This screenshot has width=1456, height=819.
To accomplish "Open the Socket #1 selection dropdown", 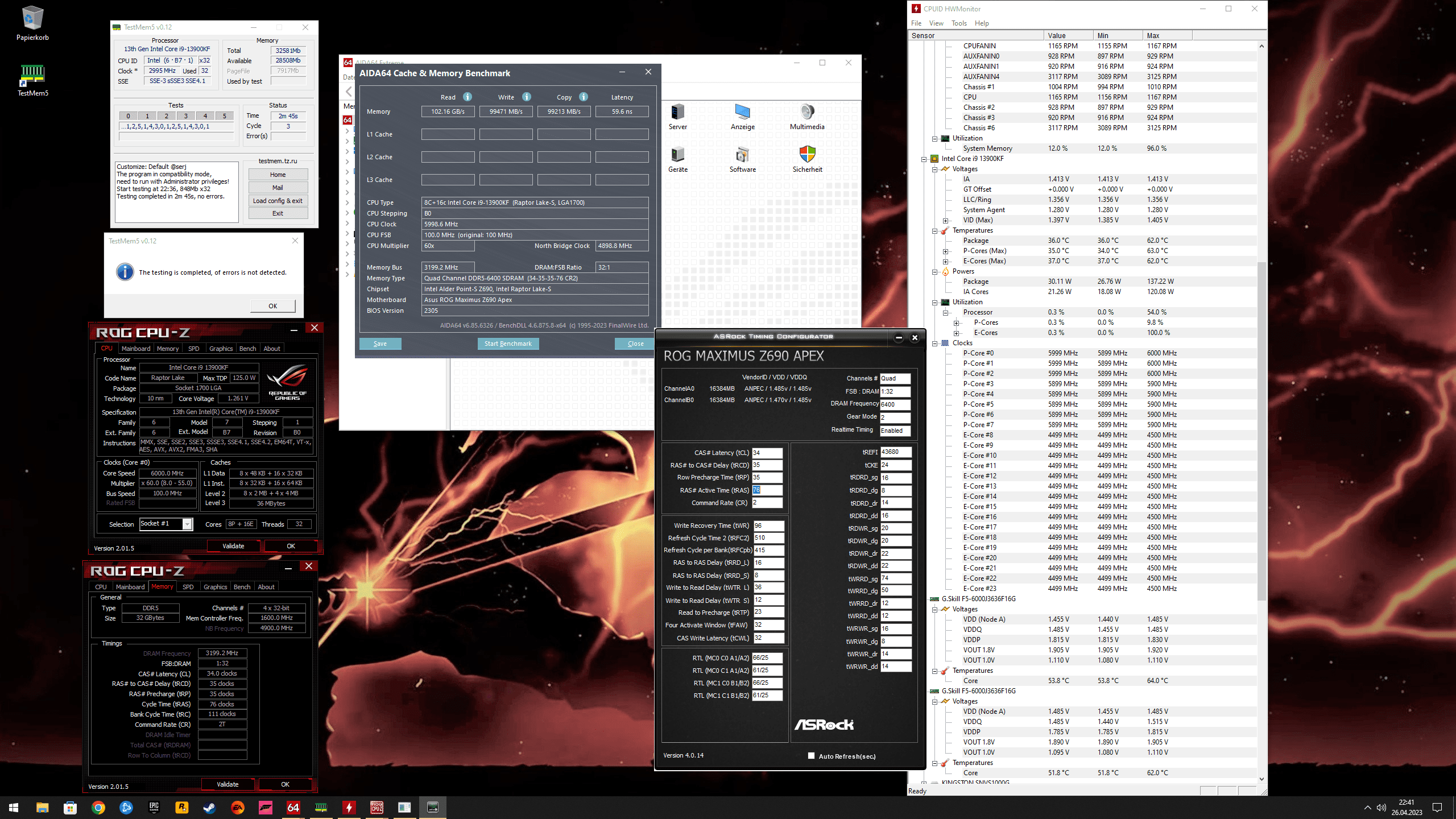I will point(187,524).
